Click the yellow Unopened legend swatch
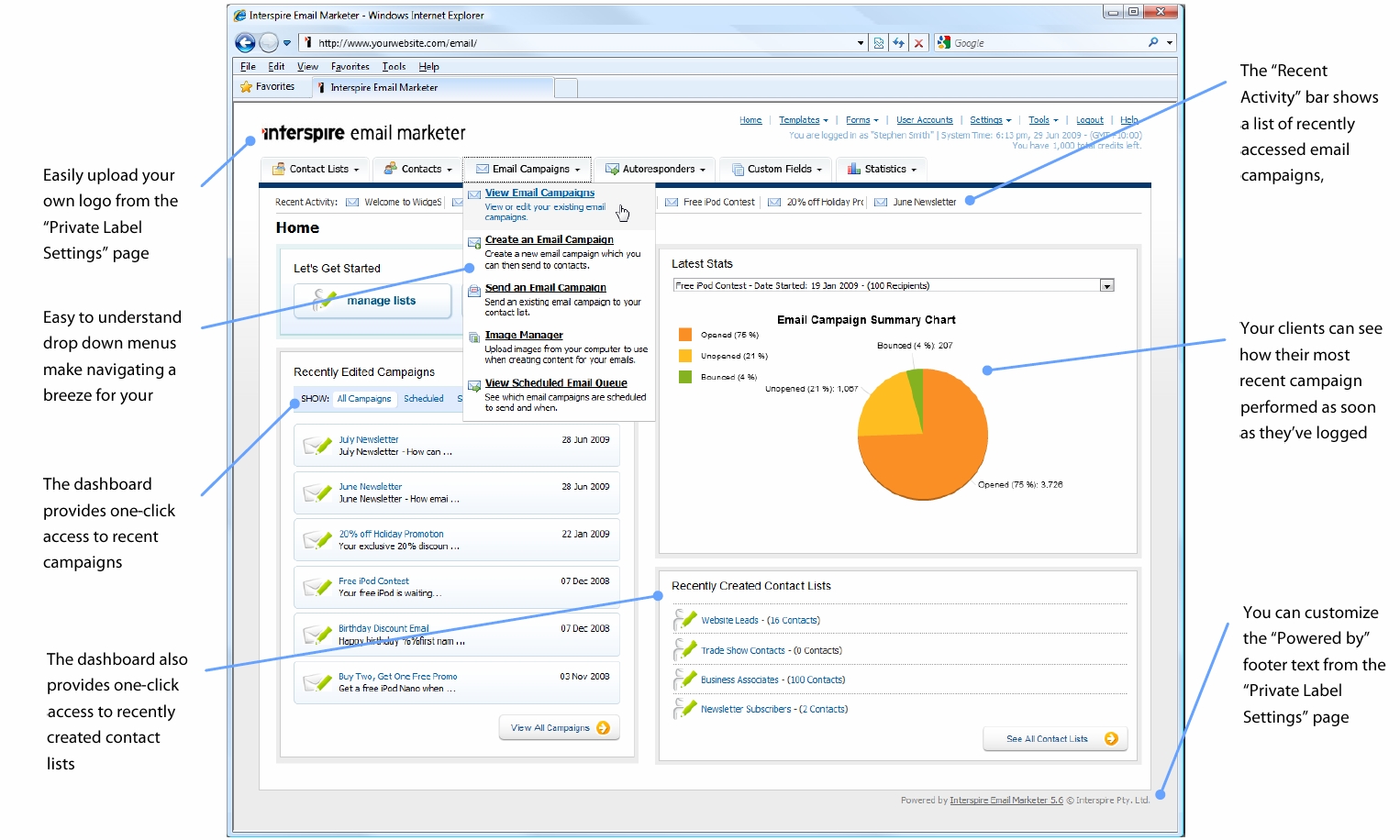Image resolution: width=1400 pixels, height=840 pixels. tap(685, 356)
